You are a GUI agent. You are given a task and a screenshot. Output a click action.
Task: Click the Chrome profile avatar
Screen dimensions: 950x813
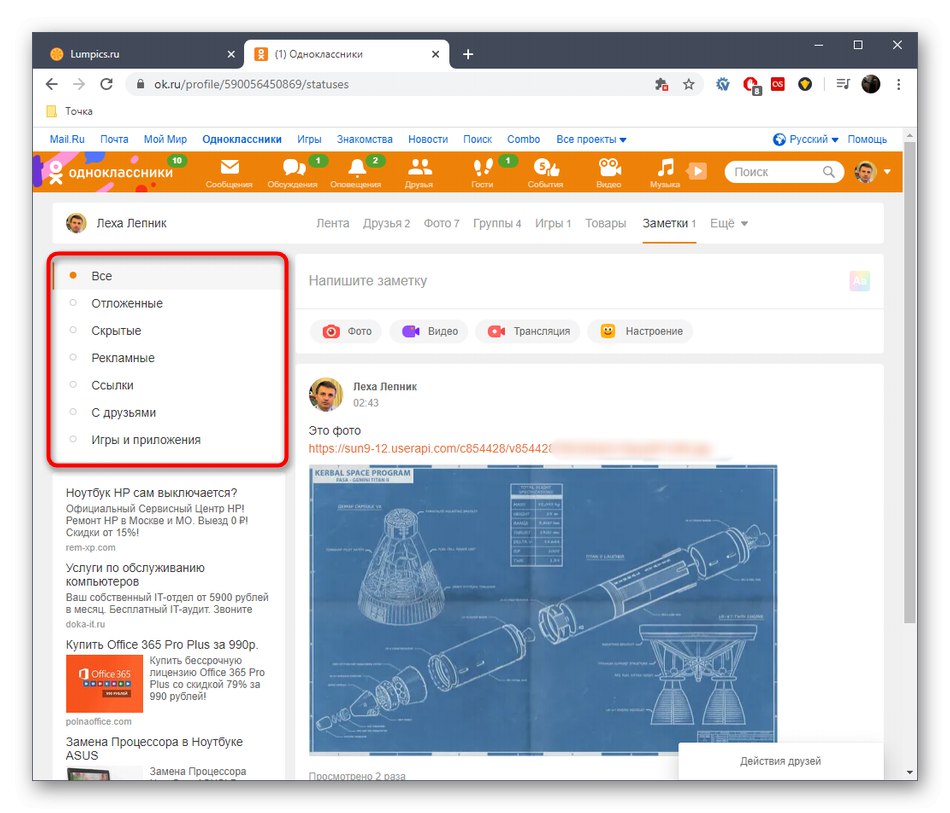[x=871, y=84]
